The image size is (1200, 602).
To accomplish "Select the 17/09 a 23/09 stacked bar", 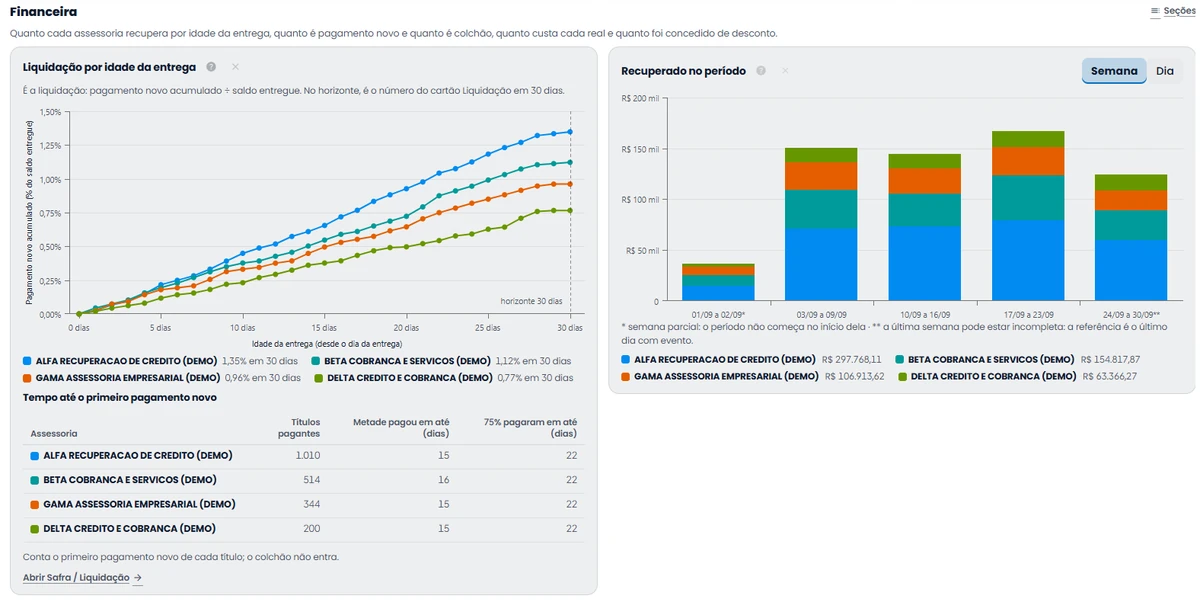I will click(x=1028, y=216).
